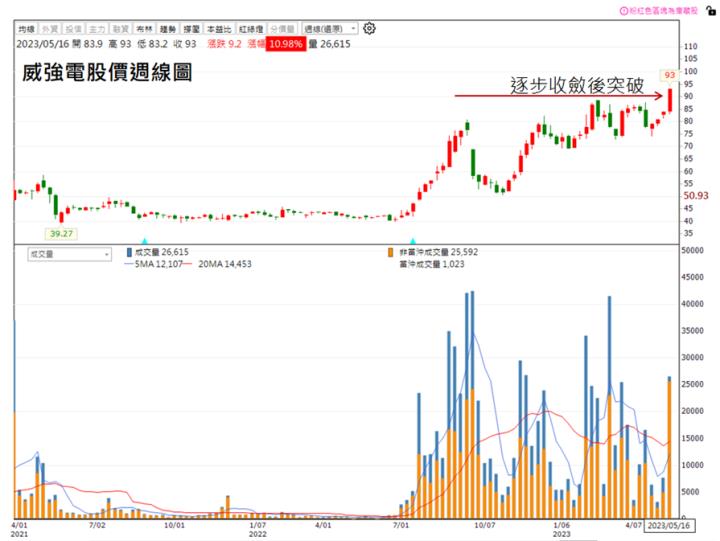
Task: Toggle the 投信 investment trust overlay
Action: click(x=73, y=29)
